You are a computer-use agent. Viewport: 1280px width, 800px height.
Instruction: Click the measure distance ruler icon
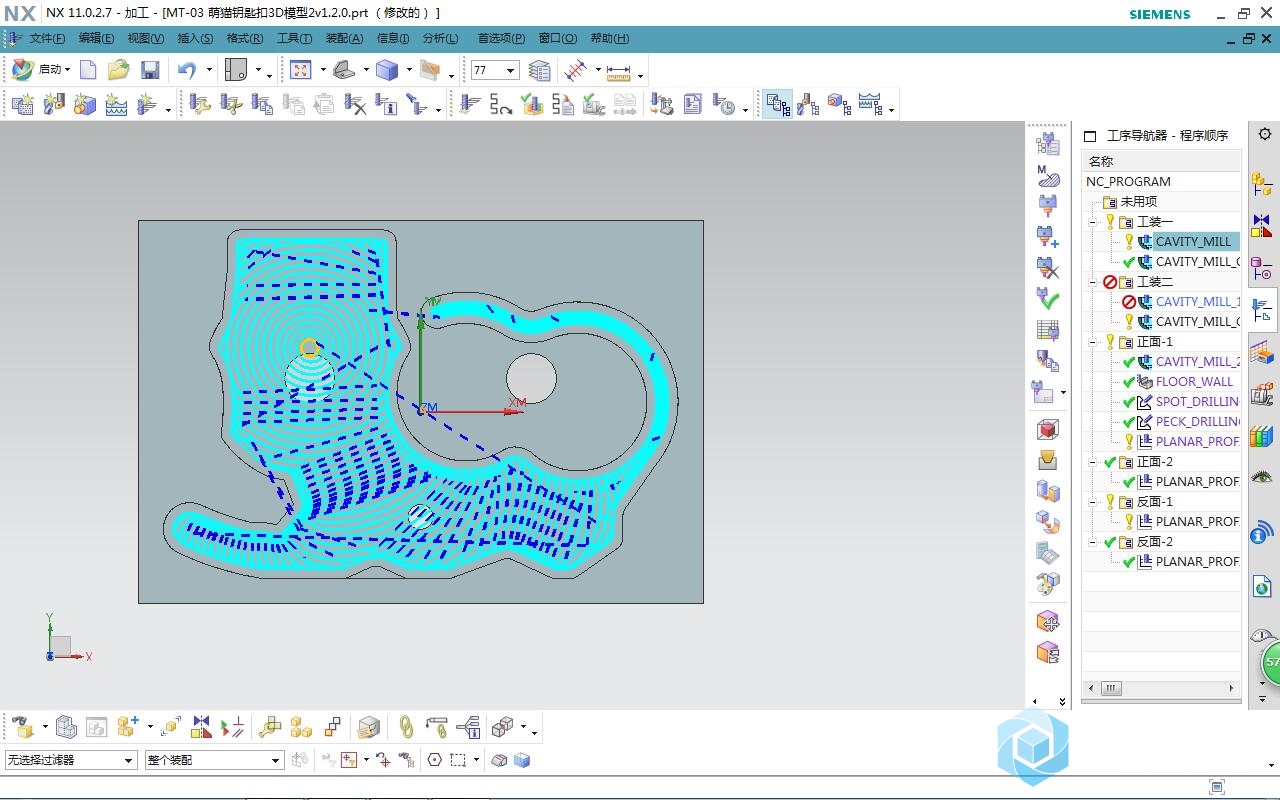(619, 72)
